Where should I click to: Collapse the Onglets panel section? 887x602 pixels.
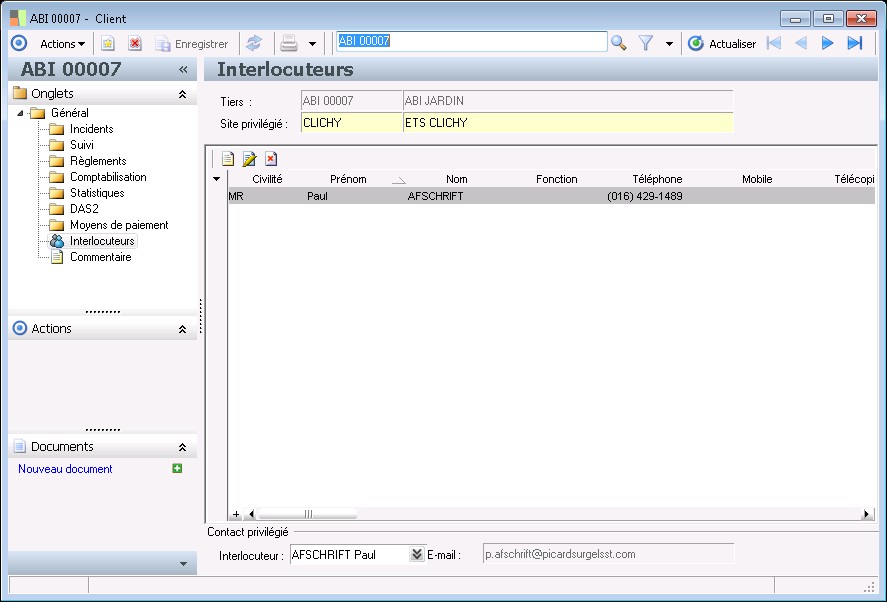click(182, 94)
